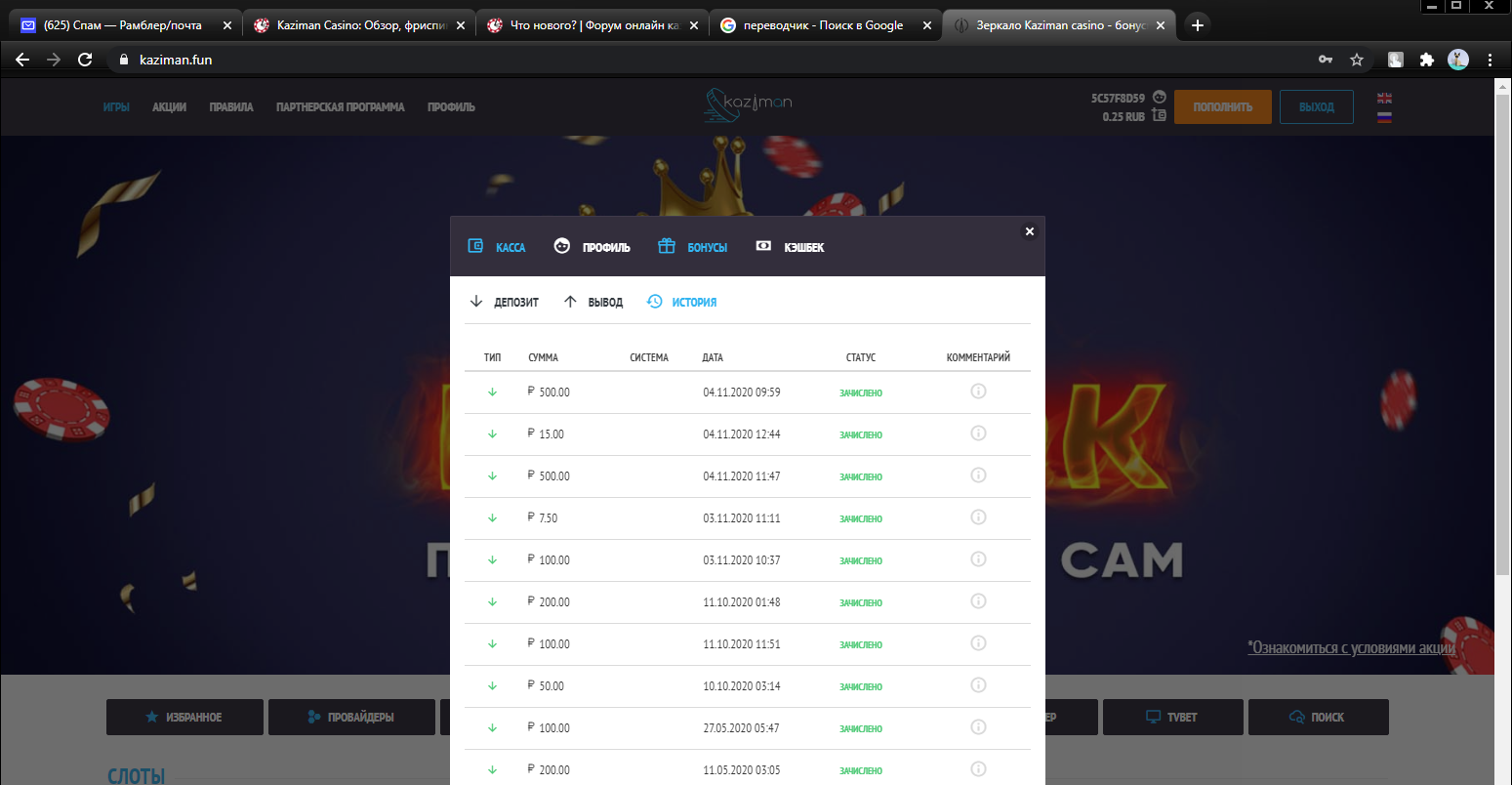Click the user ID 5C57F8D59
Screen dimensions: 1512x785
[1118, 98]
